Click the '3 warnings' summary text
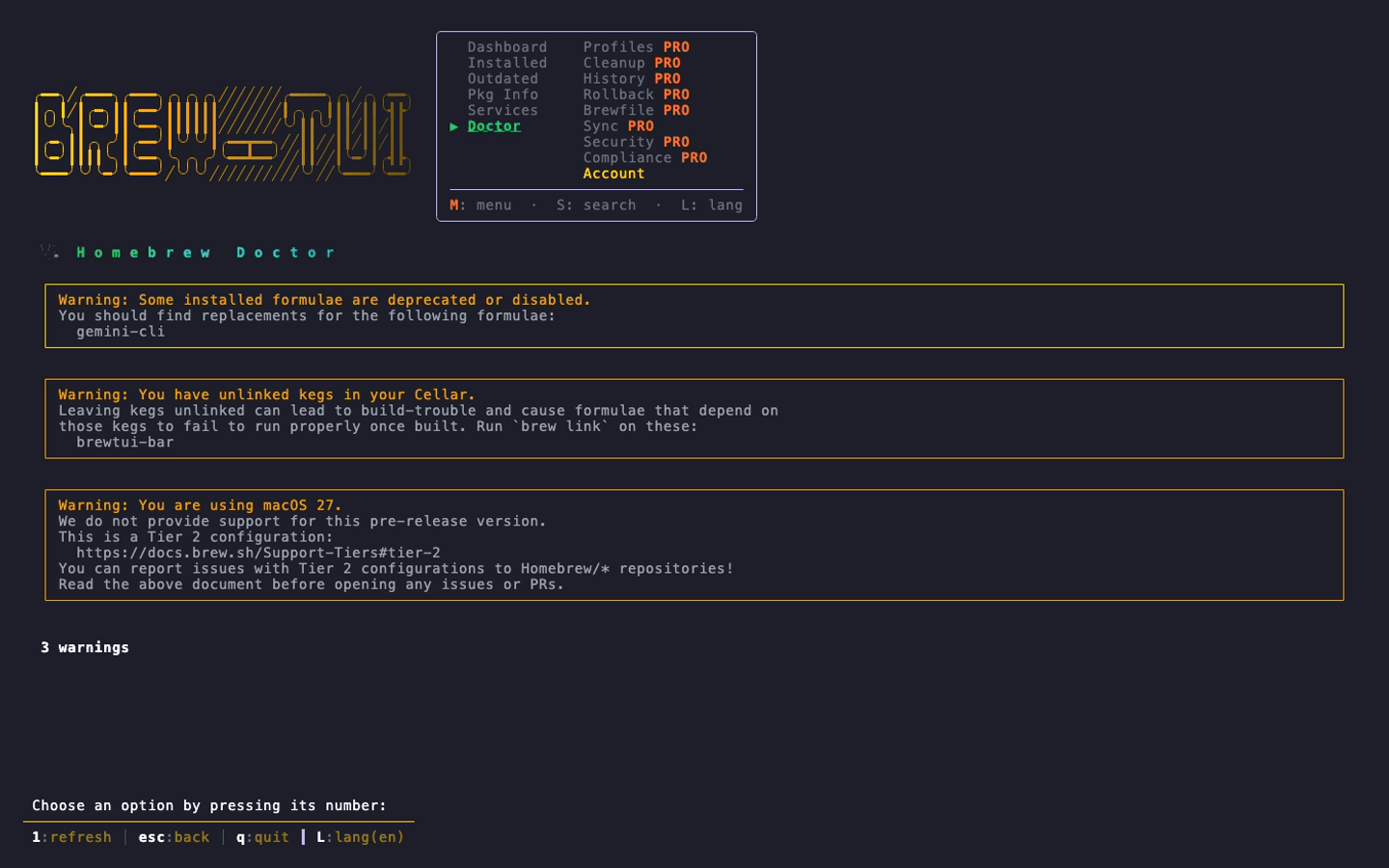 click(85, 648)
